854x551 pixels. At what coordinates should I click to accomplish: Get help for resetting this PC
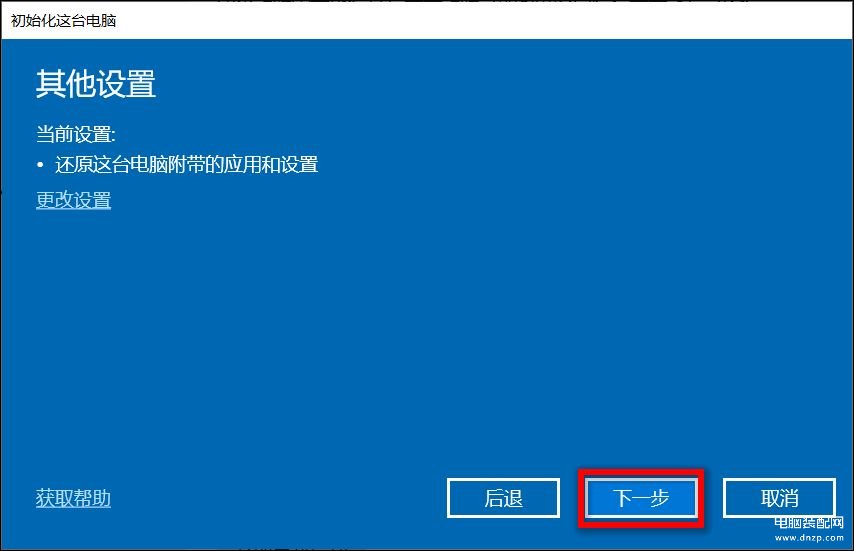74,498
